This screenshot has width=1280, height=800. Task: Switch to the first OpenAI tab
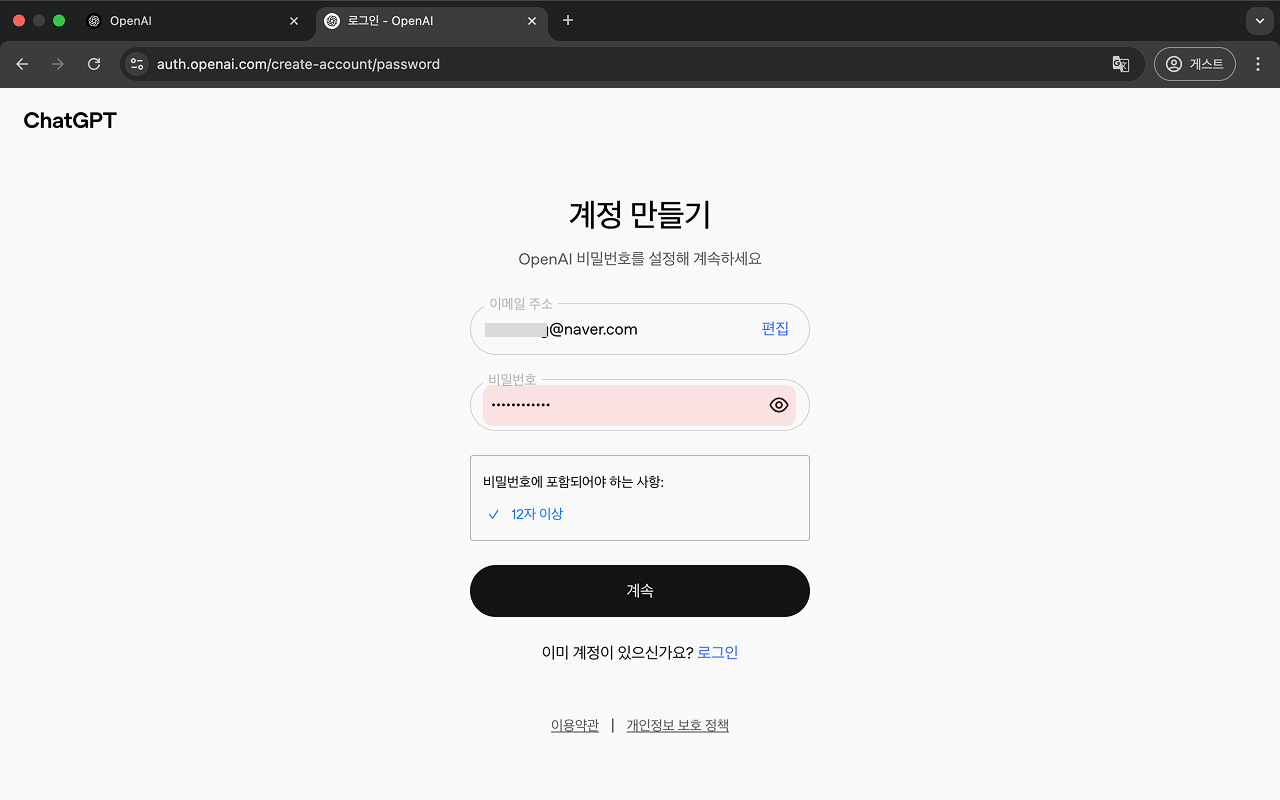click(x=193, y=21)
